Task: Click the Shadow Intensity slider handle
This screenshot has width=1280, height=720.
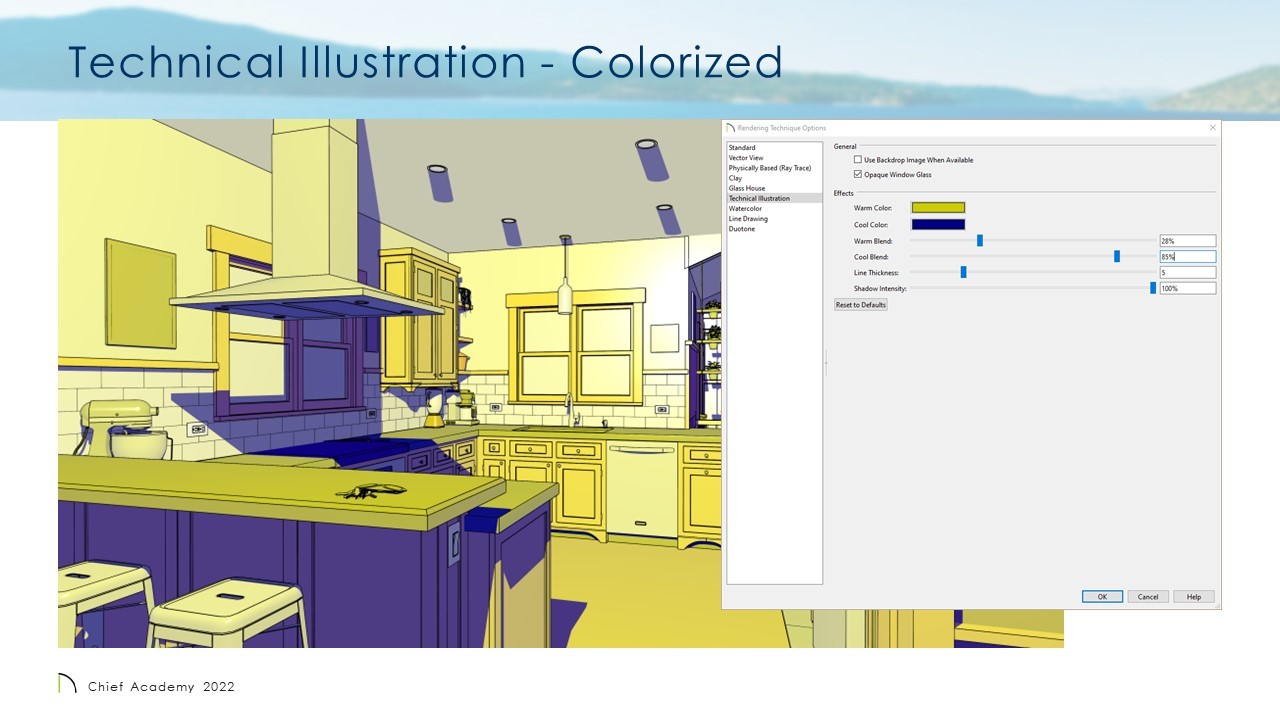Action: pyautogui.click(x=1153, y=288)
